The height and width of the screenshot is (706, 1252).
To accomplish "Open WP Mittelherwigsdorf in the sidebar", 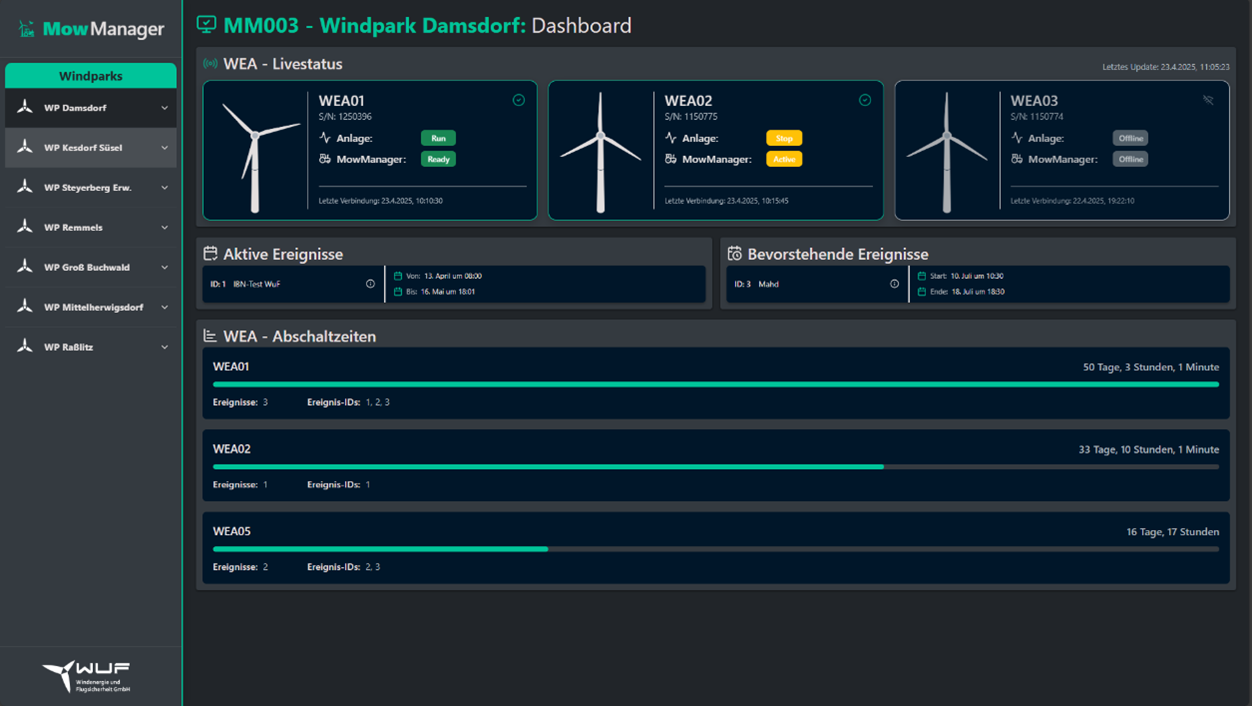I will 93,307.
